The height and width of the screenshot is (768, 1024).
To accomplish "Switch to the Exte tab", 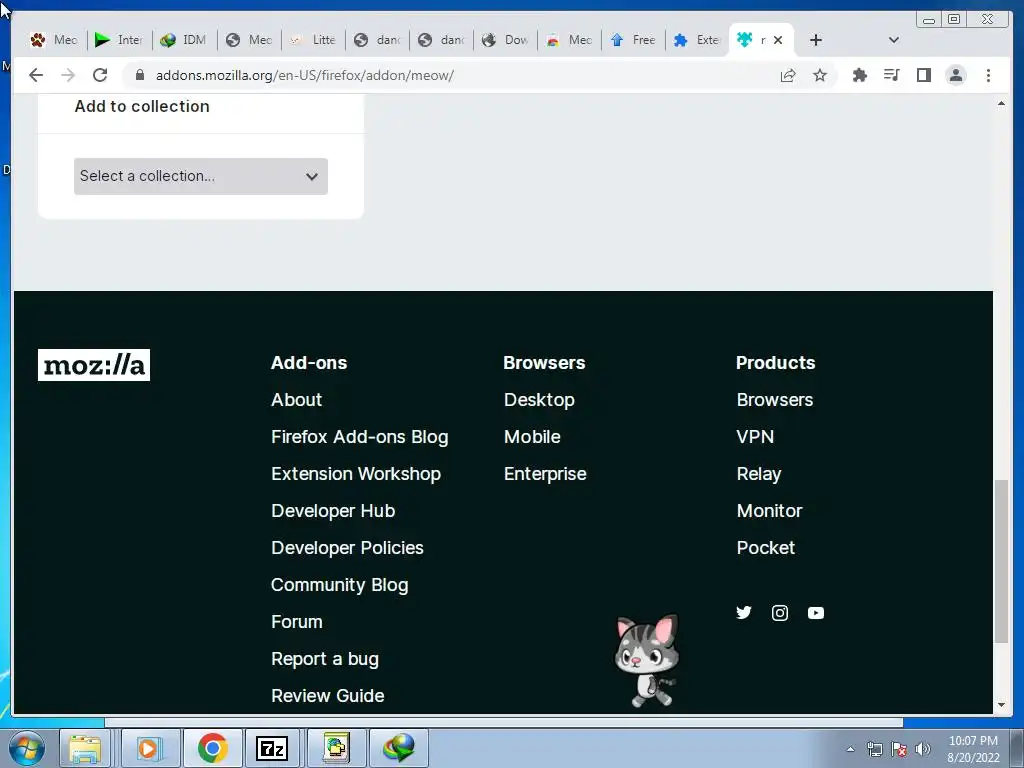I will [x=697, y=40].
